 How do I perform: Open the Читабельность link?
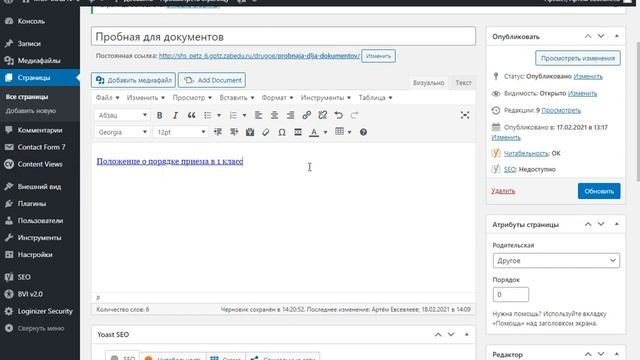526,153
